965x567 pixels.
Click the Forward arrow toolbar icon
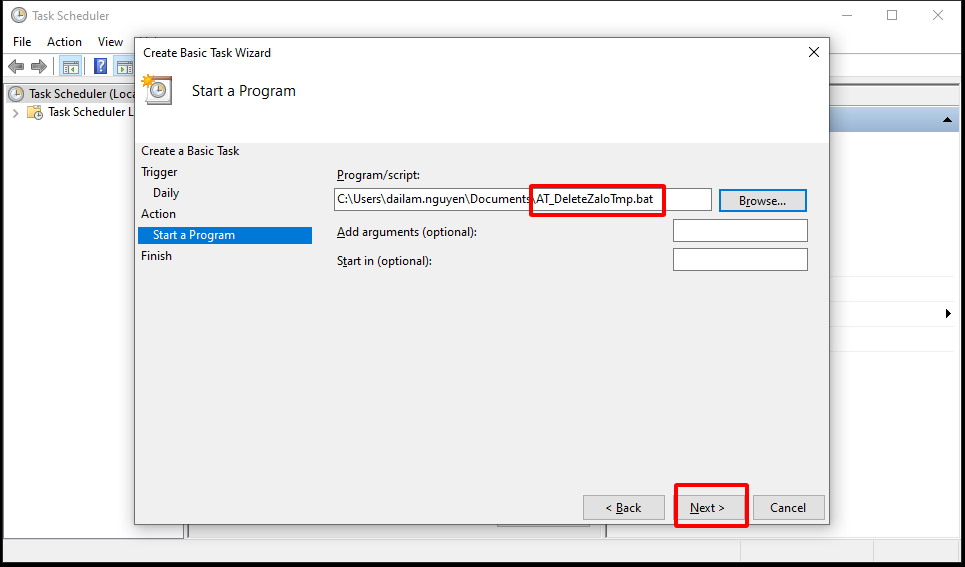coord(39,67)
